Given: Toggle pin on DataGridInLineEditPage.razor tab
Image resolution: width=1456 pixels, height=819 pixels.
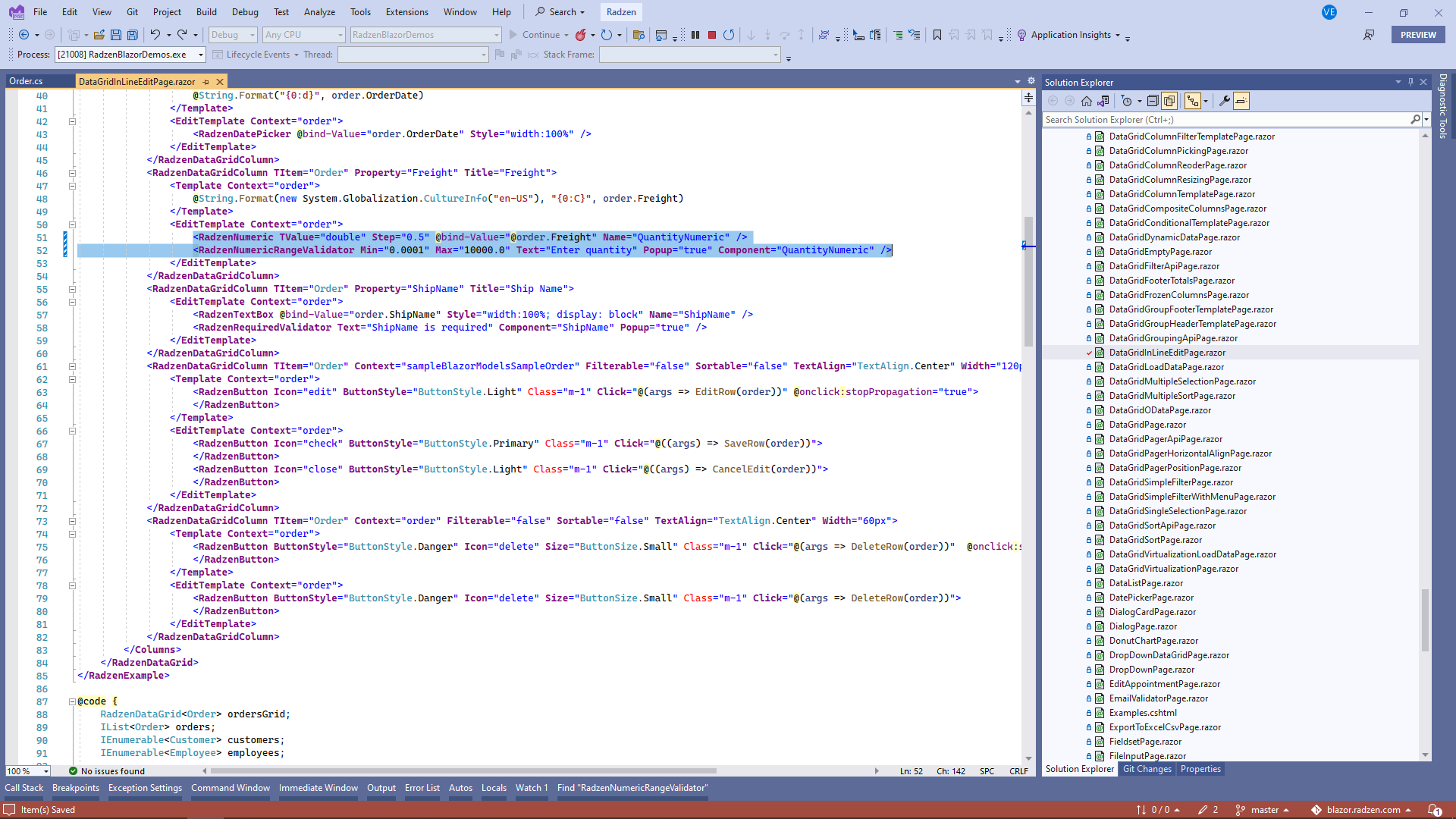Looking at the screenshot, I should point(206,82).
